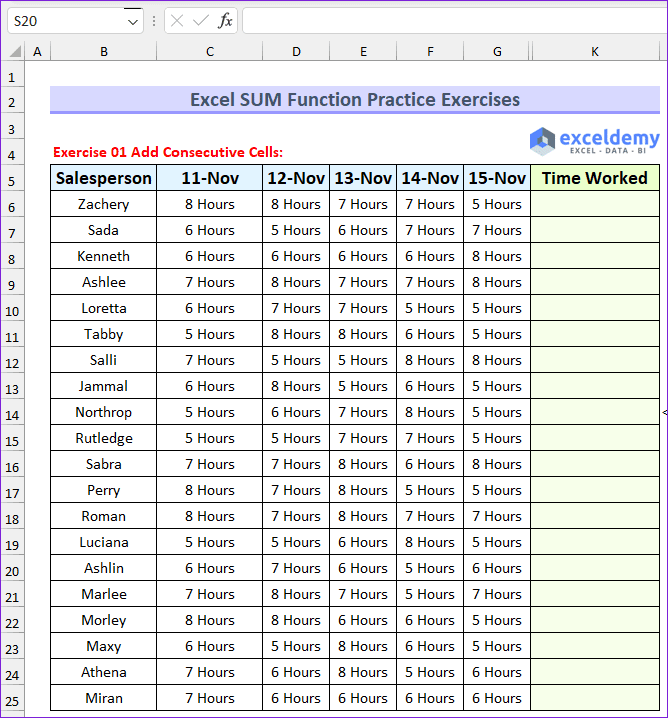This screenshot has height=718, width=668.
Task: Select the Northrop name cell
Action: click(x=103, y=412)
